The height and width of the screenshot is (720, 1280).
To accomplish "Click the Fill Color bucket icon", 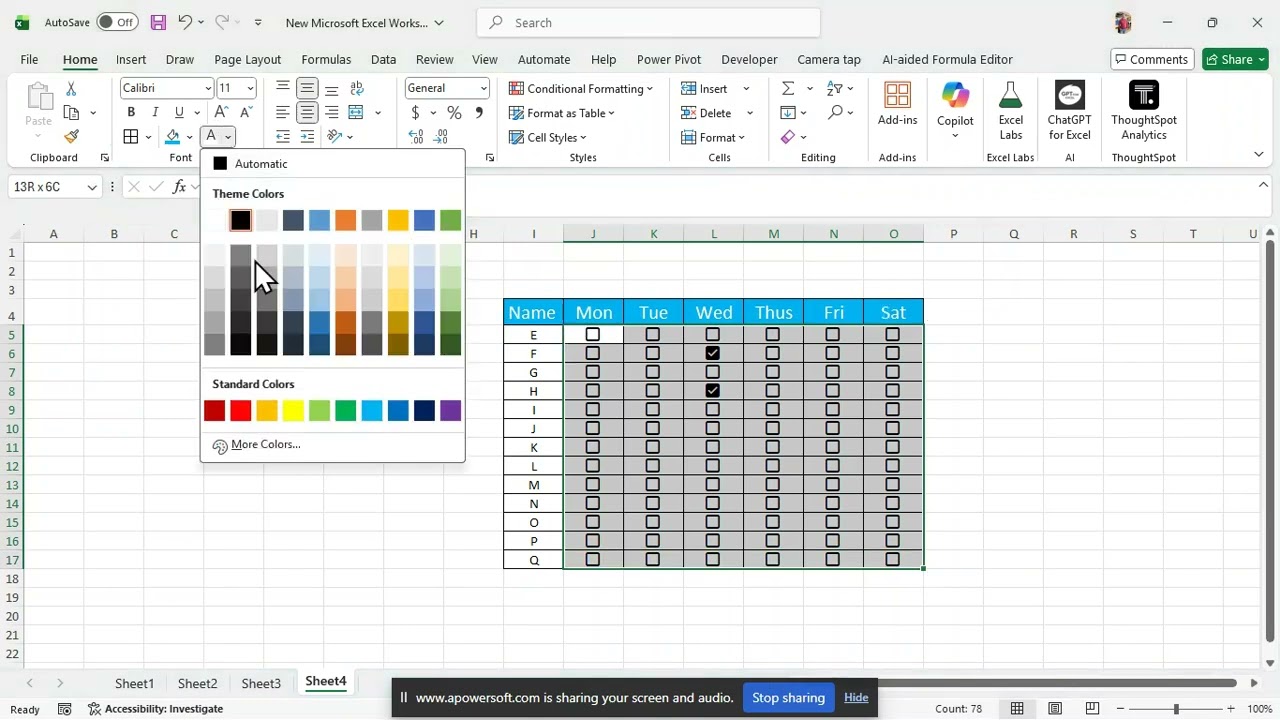I will [173, 137].
